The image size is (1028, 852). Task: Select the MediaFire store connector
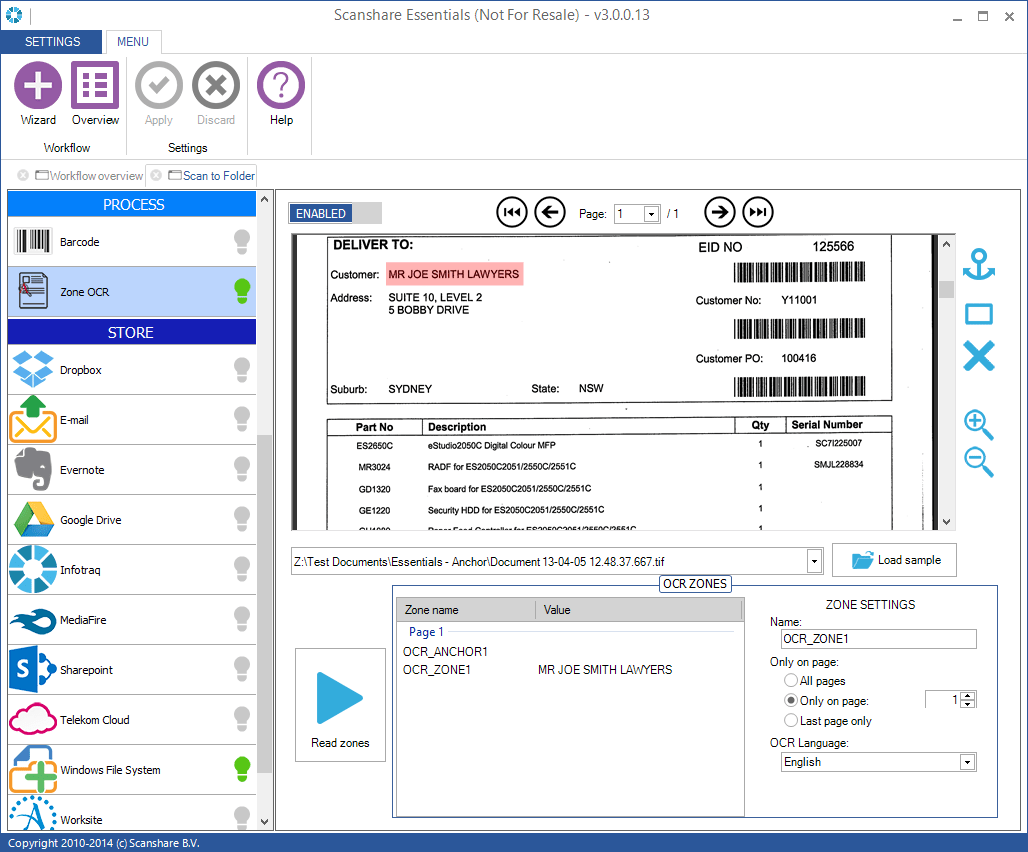tap(132, 620)
